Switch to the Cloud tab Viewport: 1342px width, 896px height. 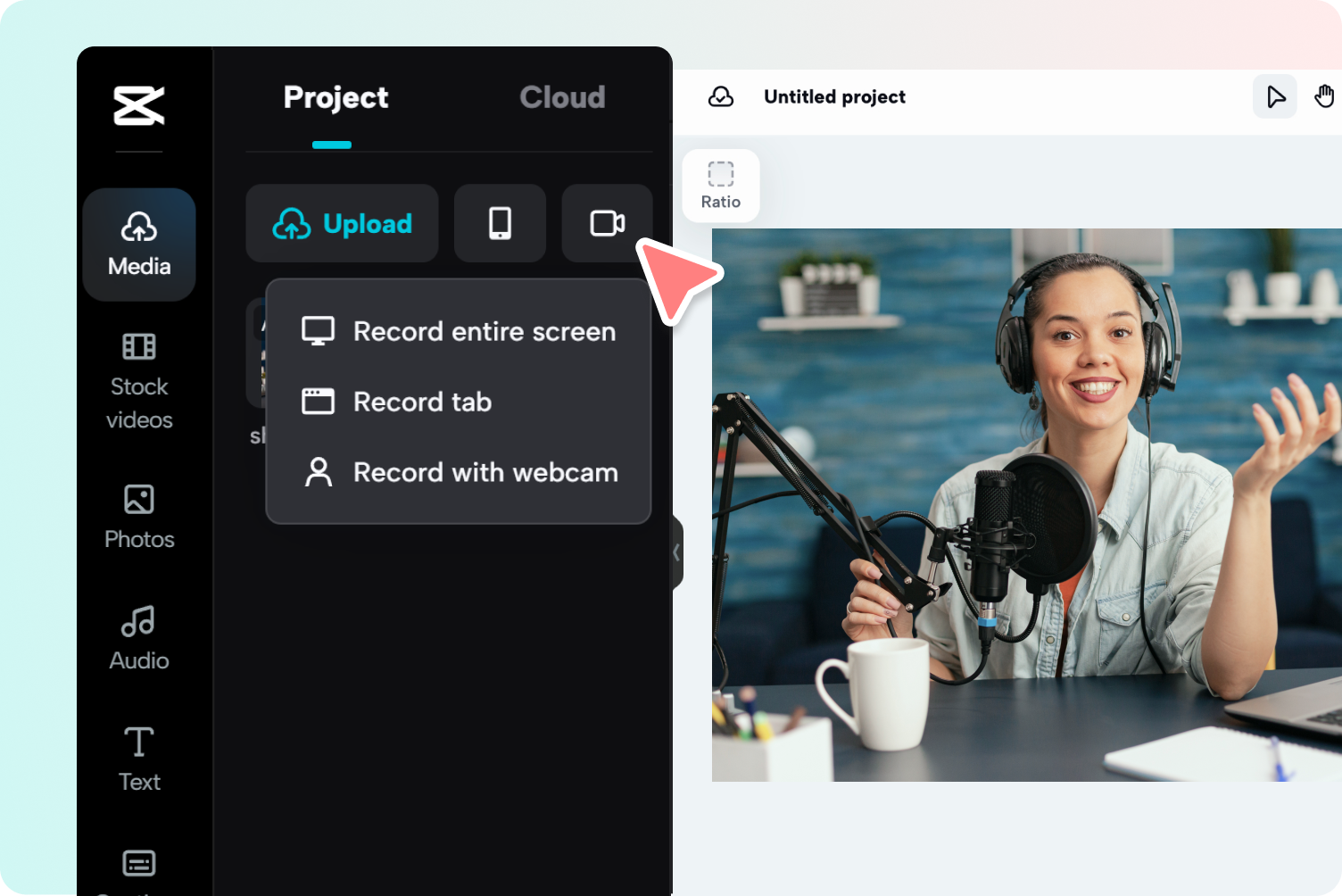point(562,97)
